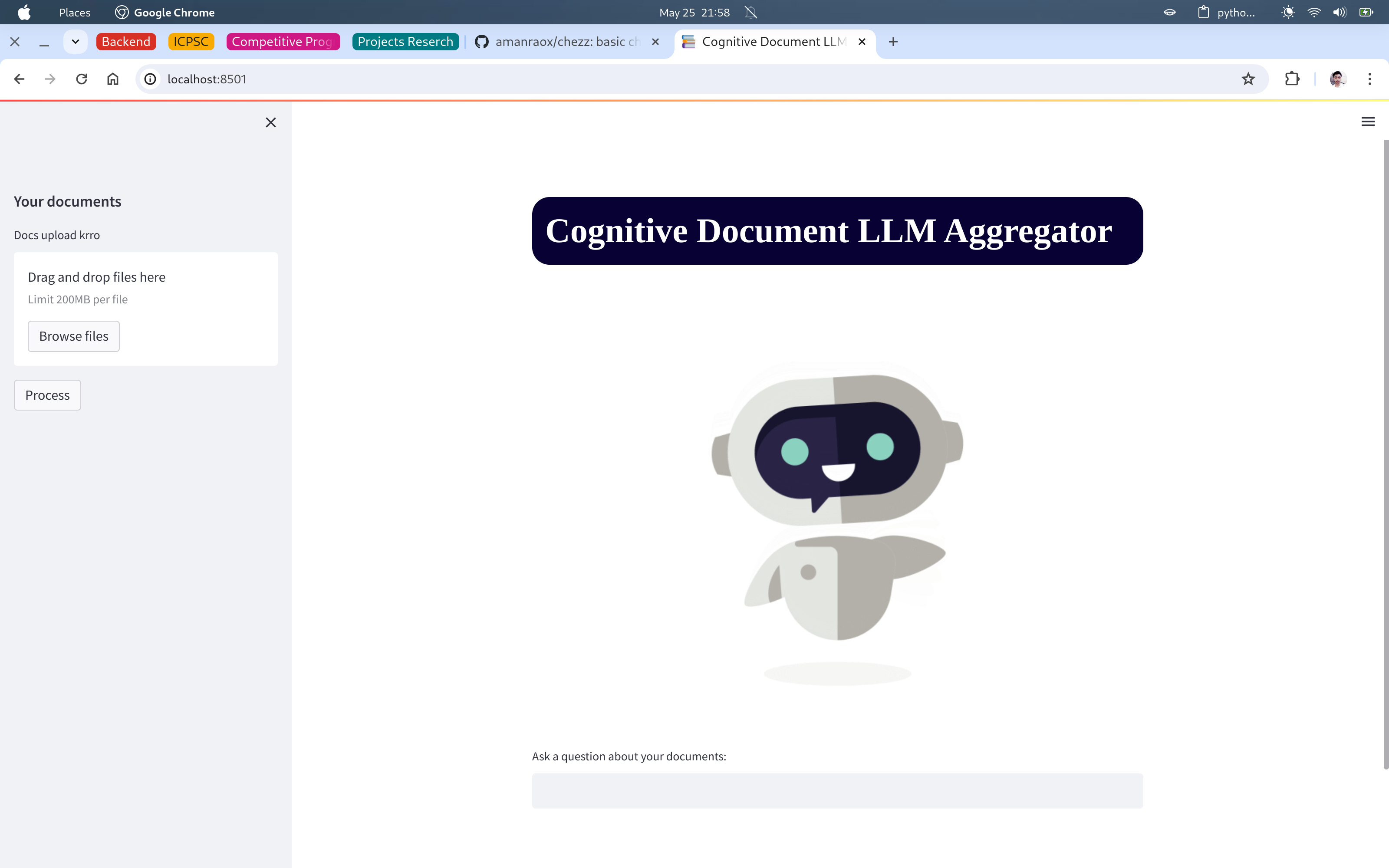The width and height of the screenshot is (1389, 868).
Task: Close the sidebar with the X icon
Action: coord(271,122)
